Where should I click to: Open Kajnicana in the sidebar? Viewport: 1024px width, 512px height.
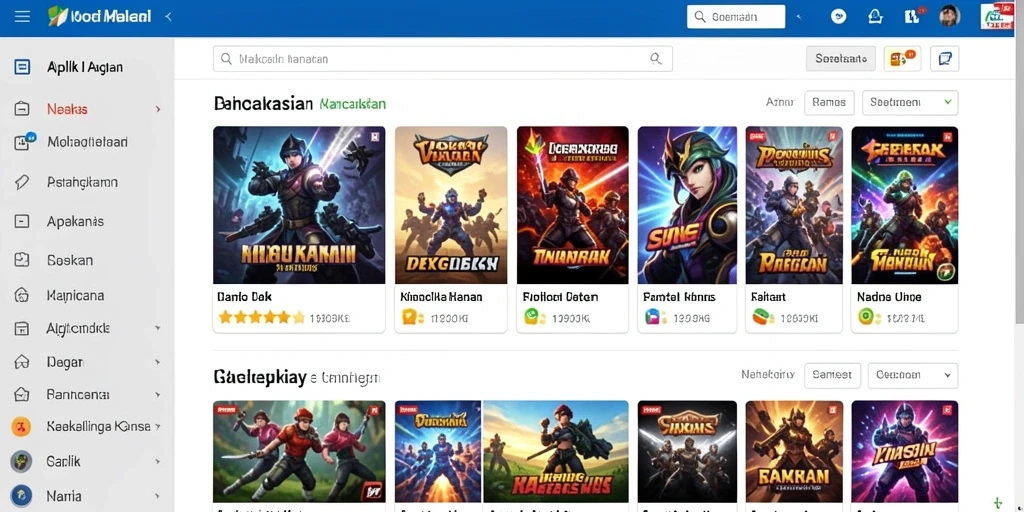tap(75, 295)
